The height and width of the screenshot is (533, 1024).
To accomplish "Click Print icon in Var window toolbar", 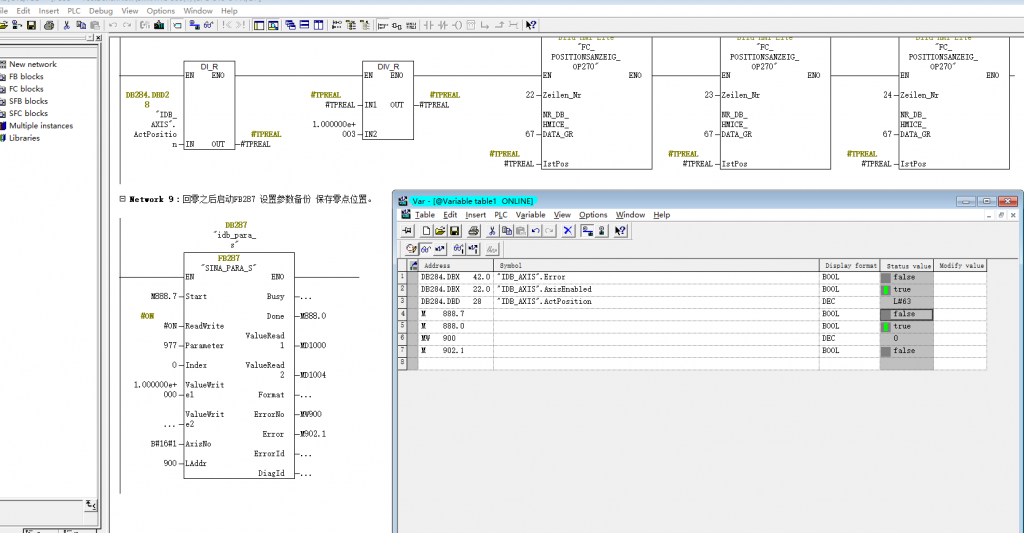I will tap(473, 231).
